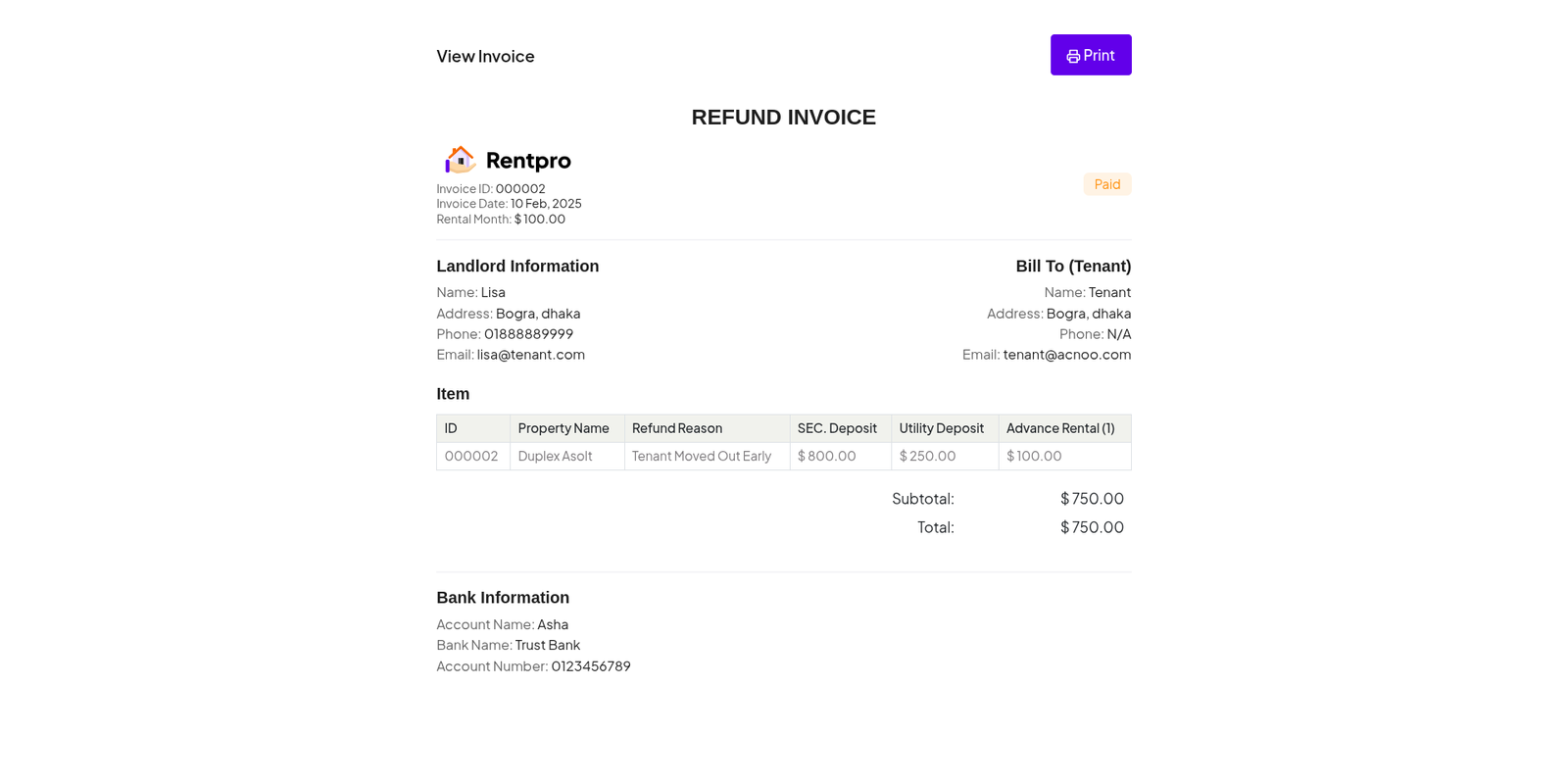Click the Rentpro brand name text

[x=528, y=161]
